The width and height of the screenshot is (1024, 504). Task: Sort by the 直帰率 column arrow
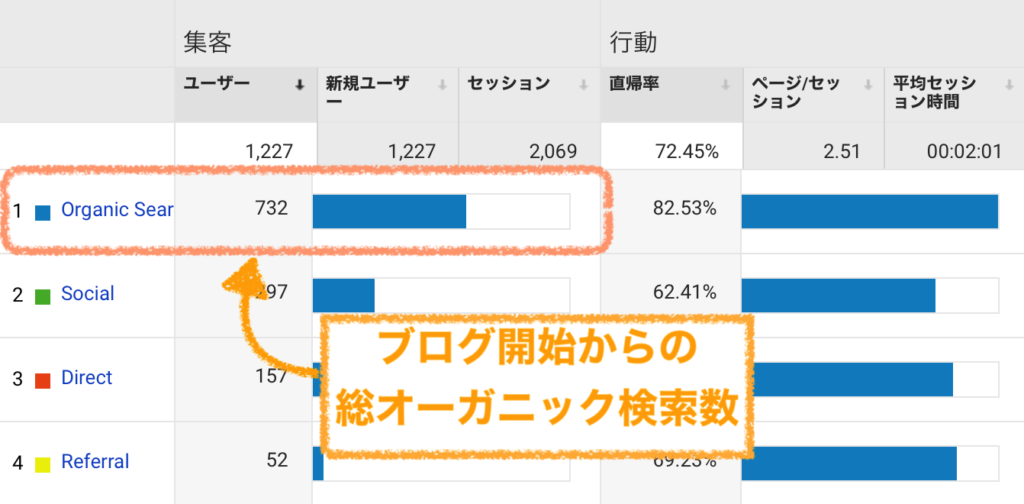(x=726, y=86)
